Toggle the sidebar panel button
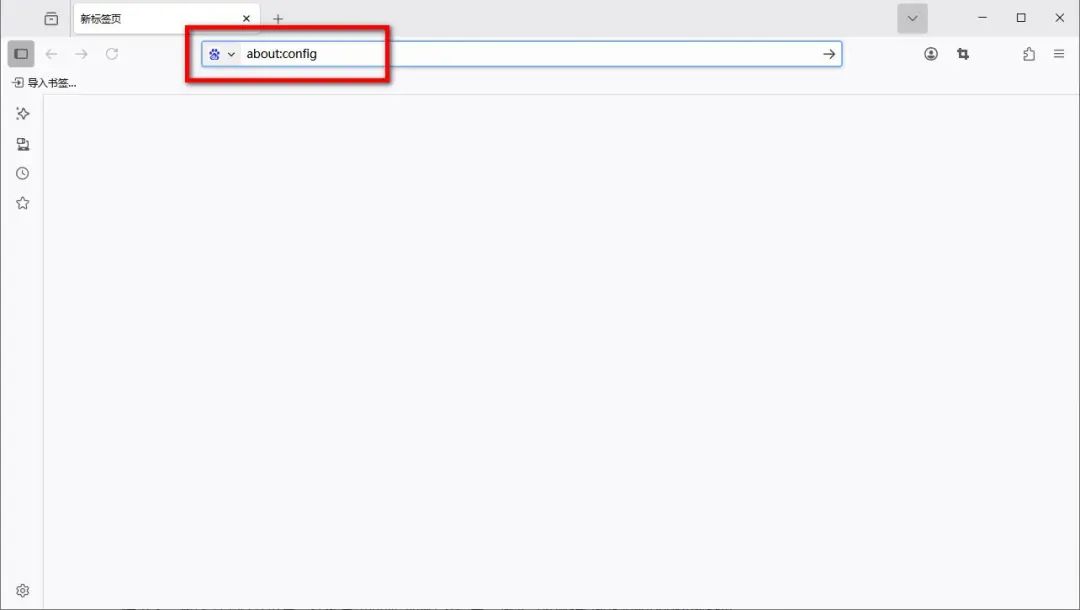The height and width of the screenshot is (610, 1080). 21,54
